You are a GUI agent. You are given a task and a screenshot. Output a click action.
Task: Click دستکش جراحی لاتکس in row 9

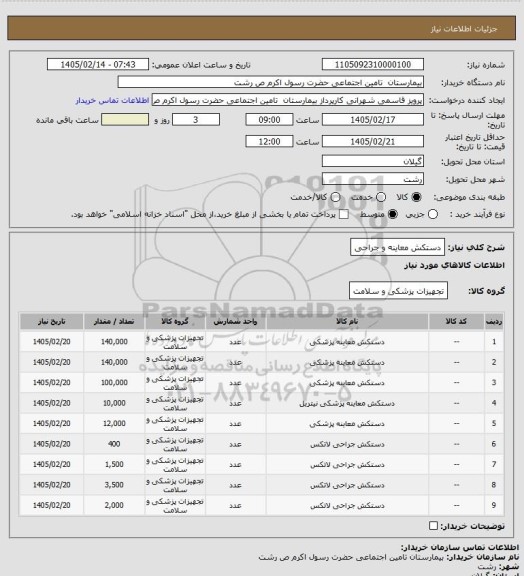[x=347, y=506]
